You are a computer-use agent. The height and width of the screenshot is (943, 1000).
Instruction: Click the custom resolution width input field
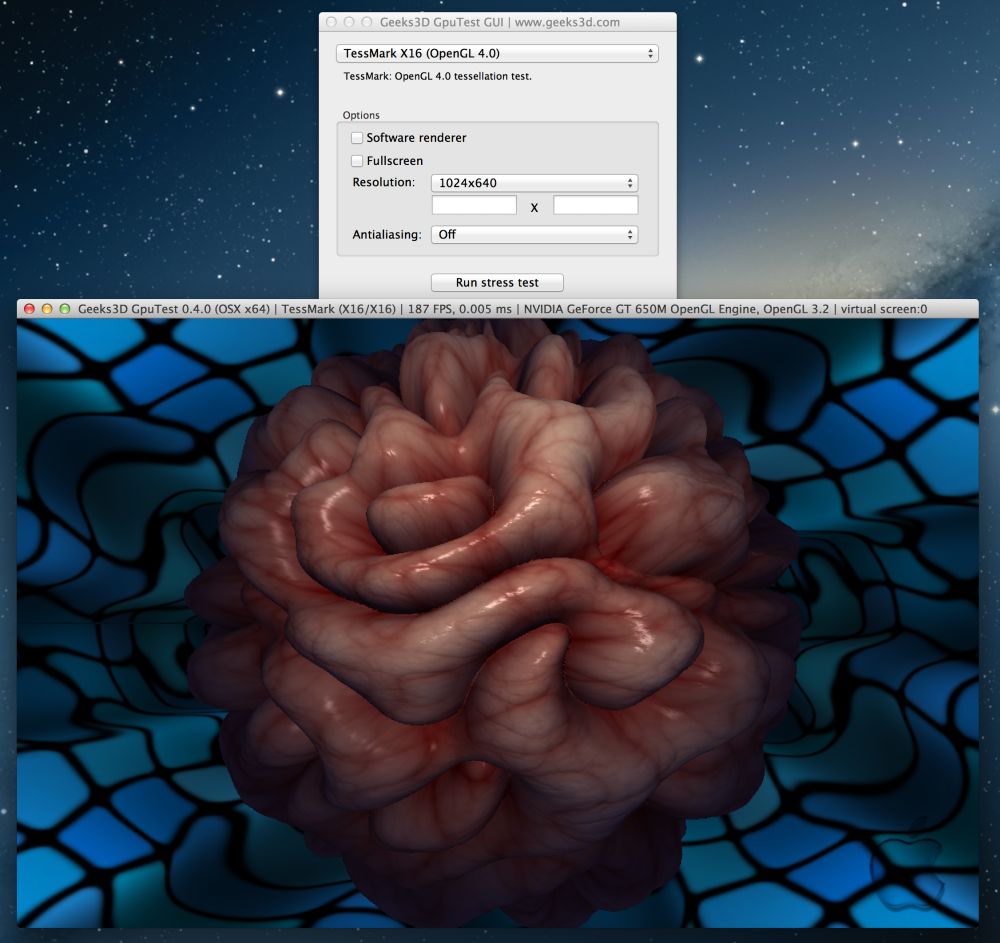474,205
